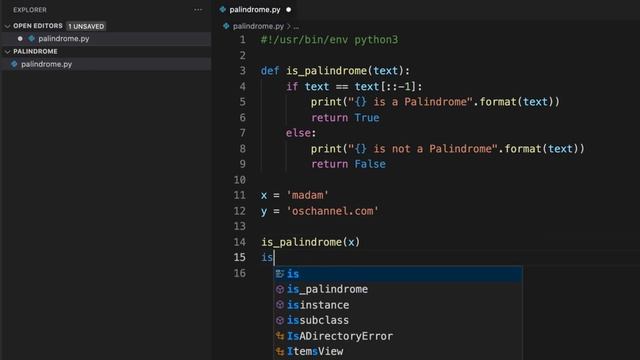Select the 'is' keyword suggestion
The width and height of the screenshot is (640, 360).
398,274
